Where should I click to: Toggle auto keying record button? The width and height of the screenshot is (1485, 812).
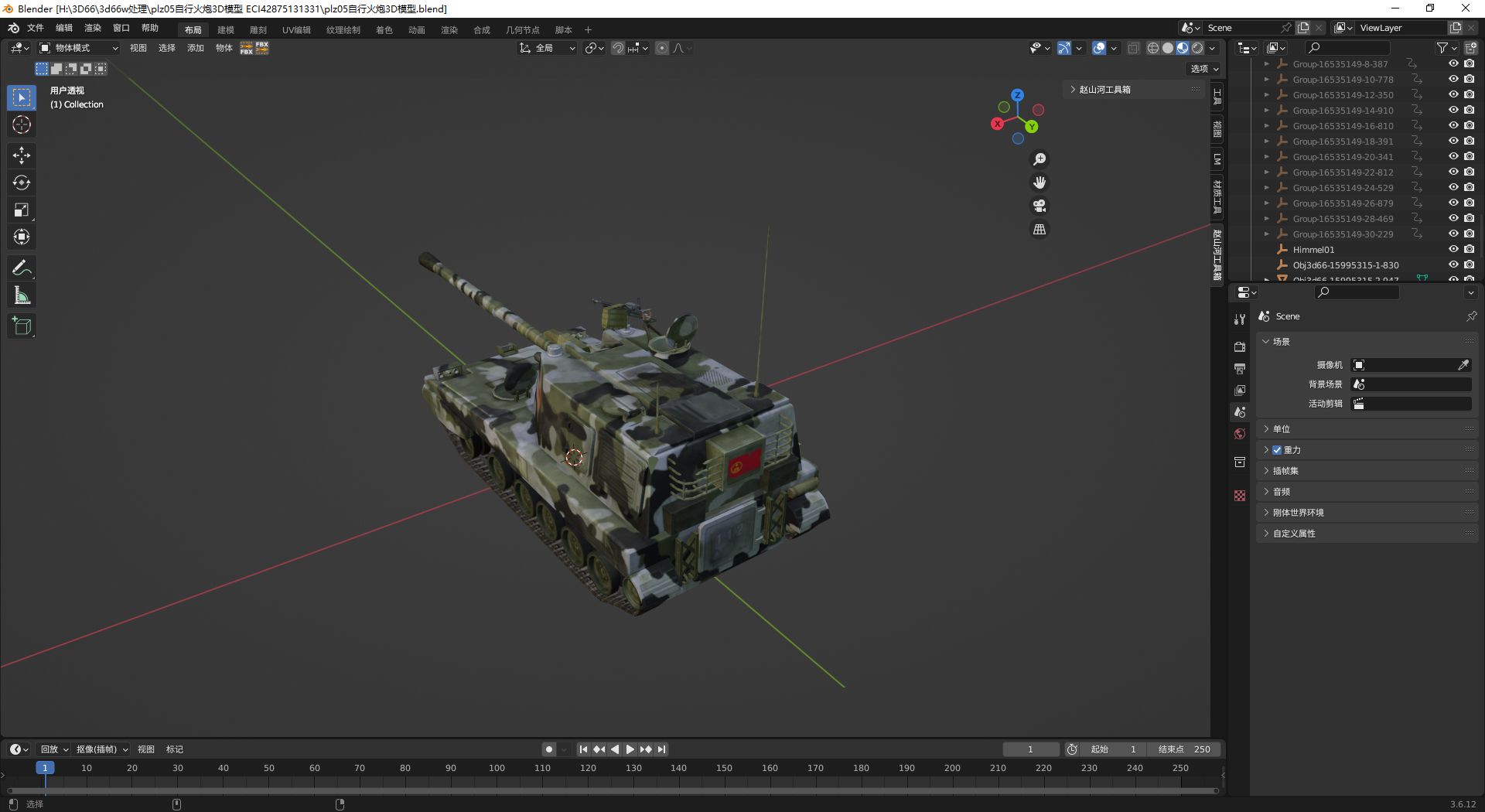[x=549, y=749]
